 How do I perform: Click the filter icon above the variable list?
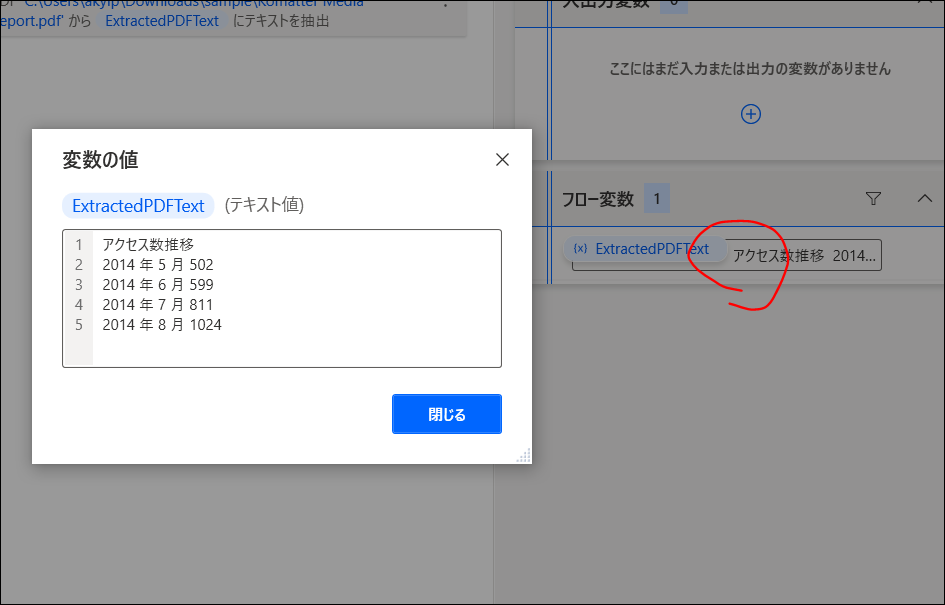pyautogui.click(x=873, y=198)
